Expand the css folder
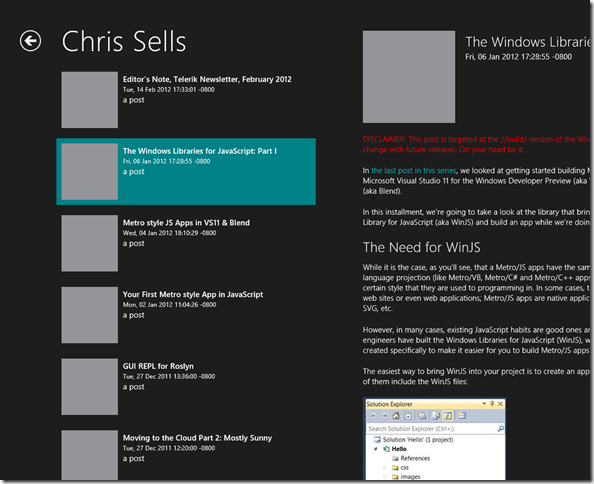 click(x=385, y=467)
